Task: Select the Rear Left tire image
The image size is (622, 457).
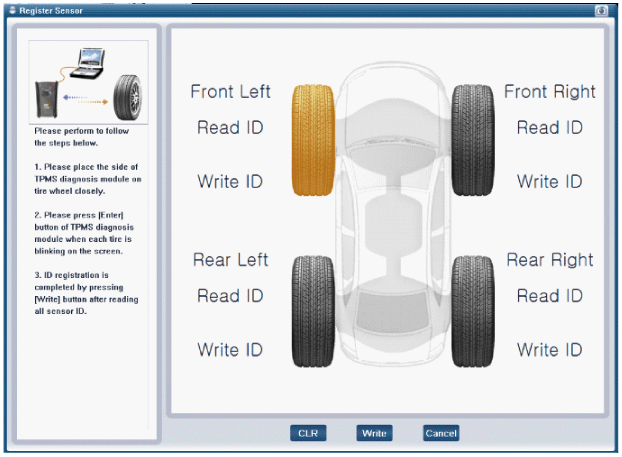Action: coord(313,311)
